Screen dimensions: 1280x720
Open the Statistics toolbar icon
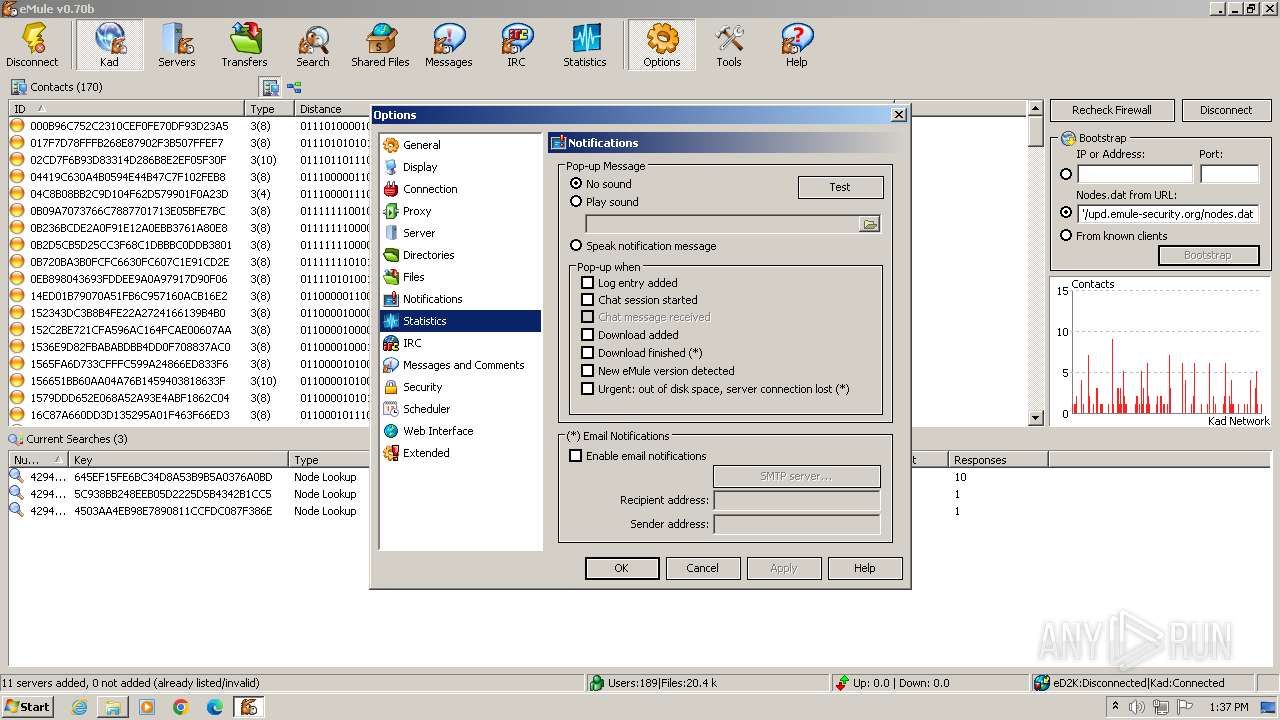[585, 45]
